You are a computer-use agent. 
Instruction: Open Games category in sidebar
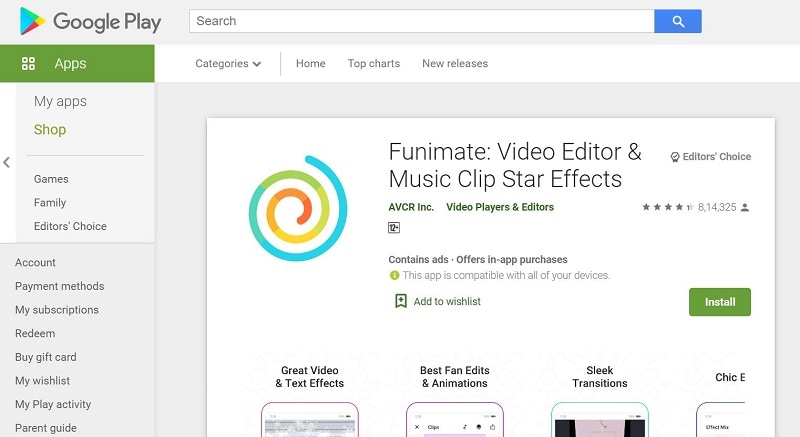point(51,179)
